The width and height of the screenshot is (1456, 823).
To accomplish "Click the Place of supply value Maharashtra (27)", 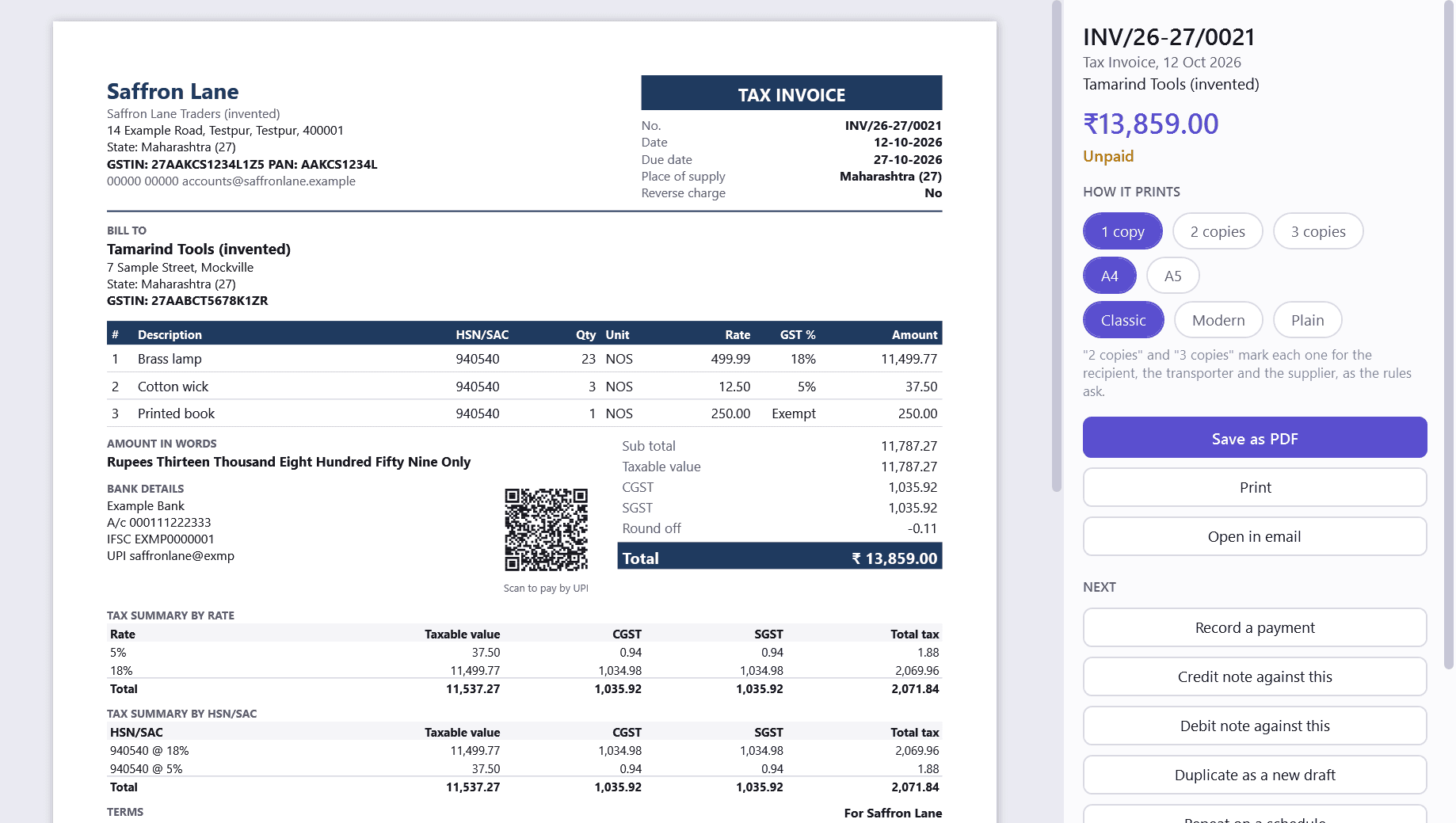I will coord(890,176).
